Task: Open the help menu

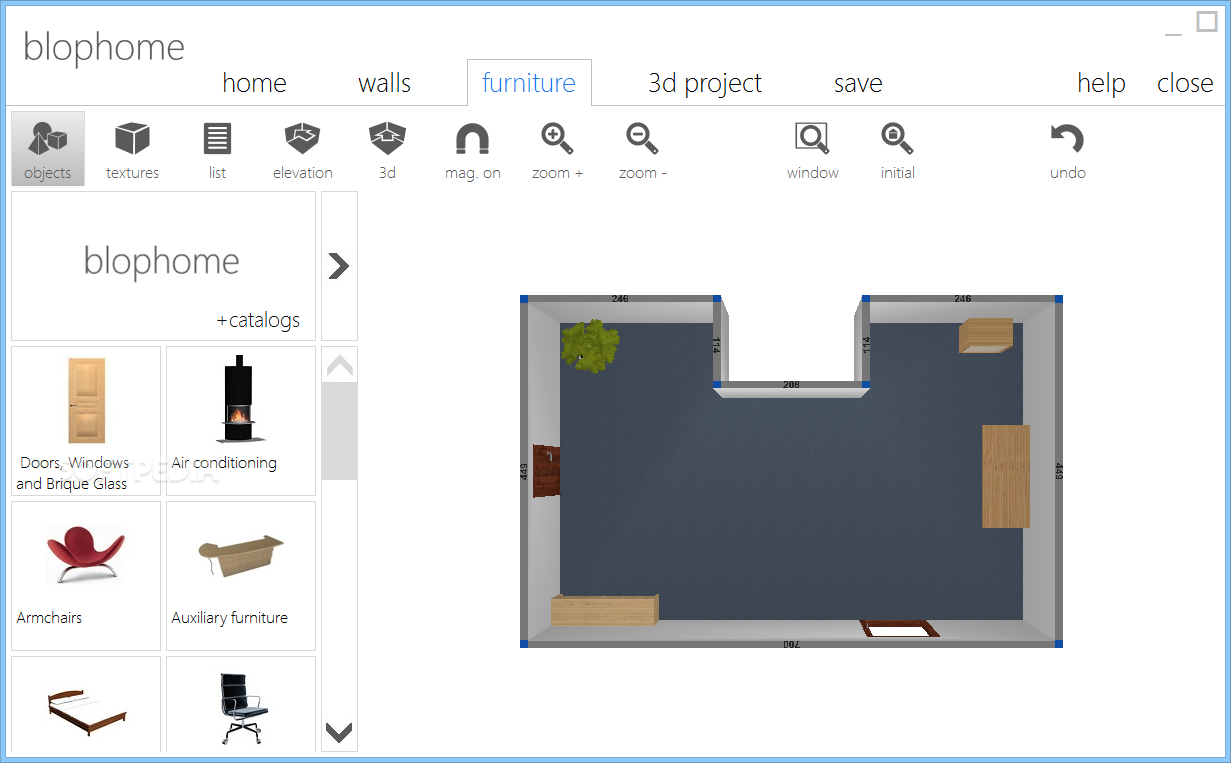Action: [x=1101, y=83]
